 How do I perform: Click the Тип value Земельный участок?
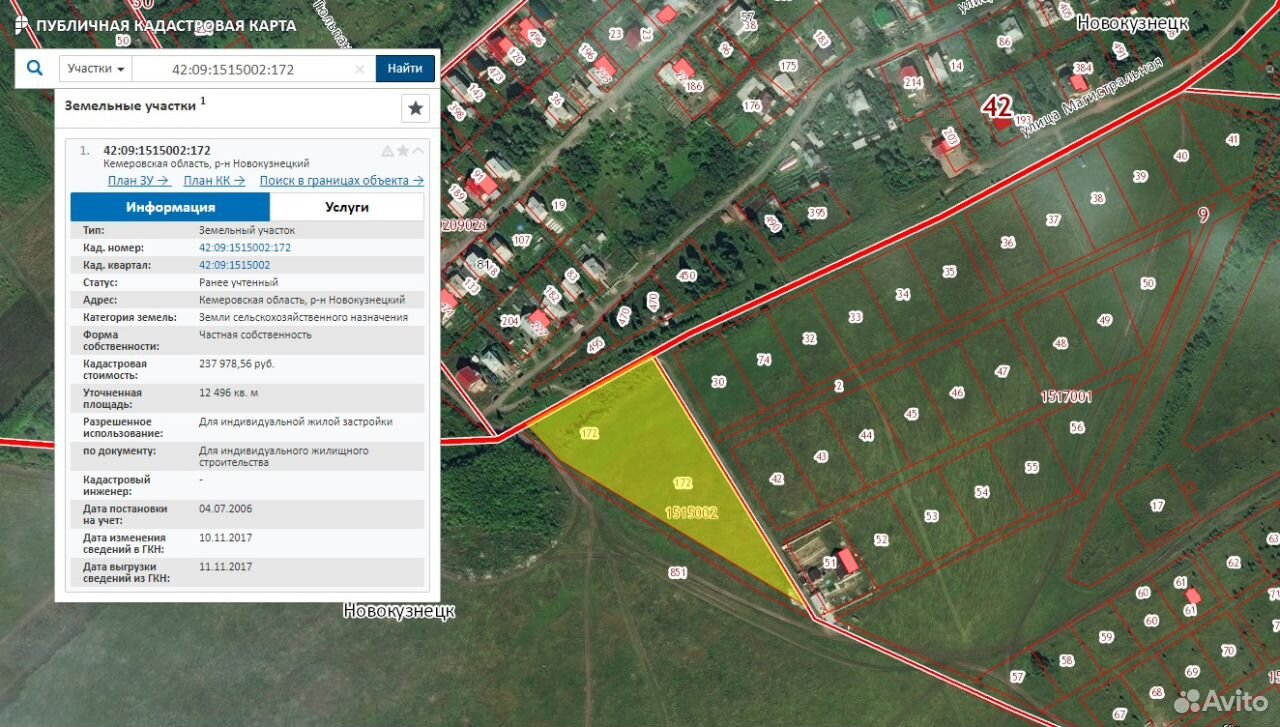[x=247, y=230]
